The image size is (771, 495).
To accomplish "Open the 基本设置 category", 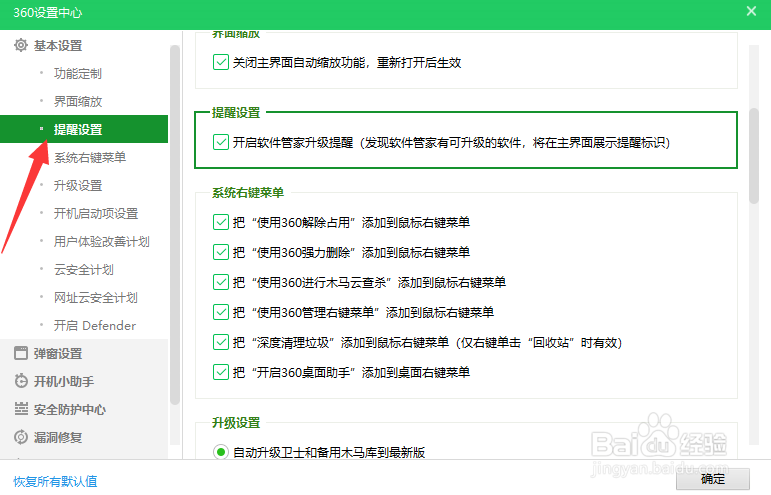I will tap(58, 46).
